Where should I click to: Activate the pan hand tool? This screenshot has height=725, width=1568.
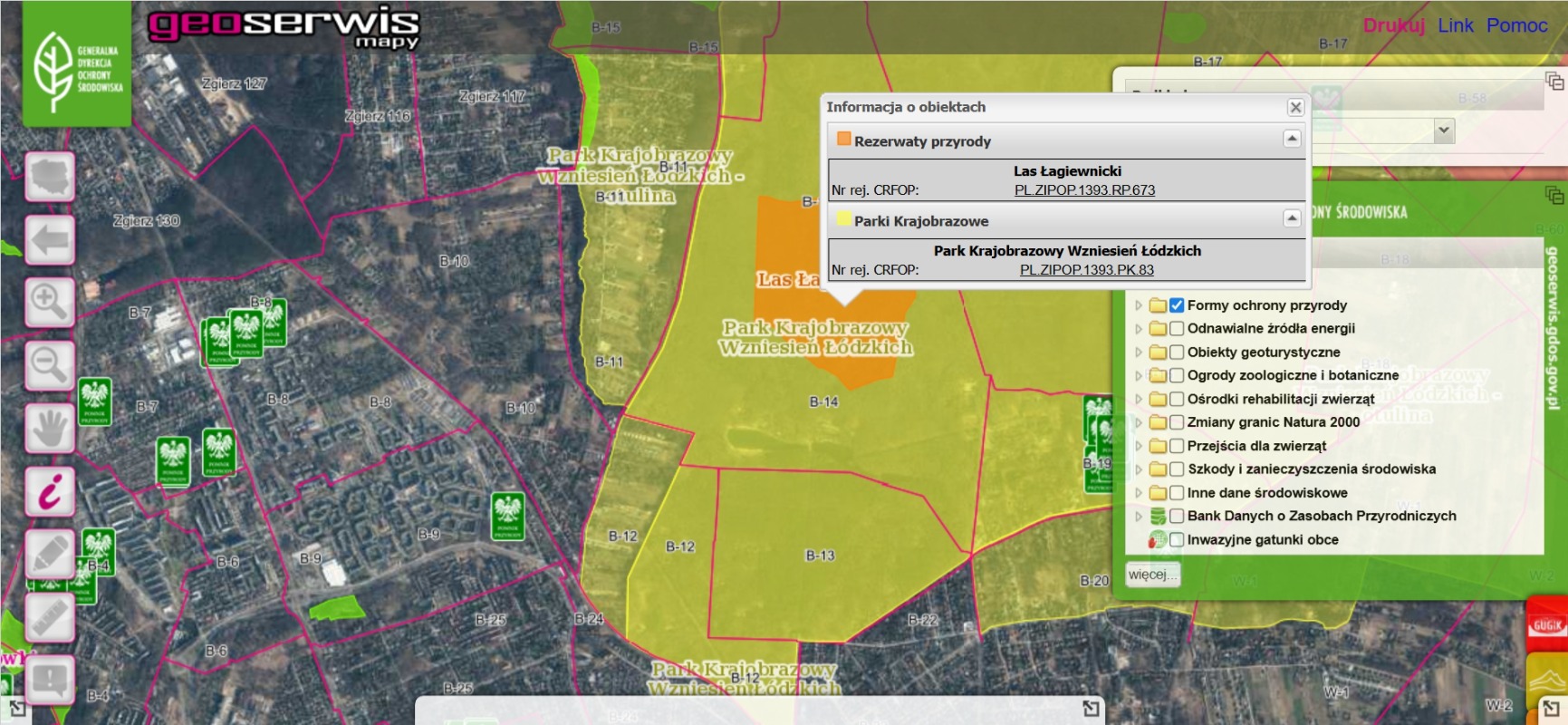point(50,428)
